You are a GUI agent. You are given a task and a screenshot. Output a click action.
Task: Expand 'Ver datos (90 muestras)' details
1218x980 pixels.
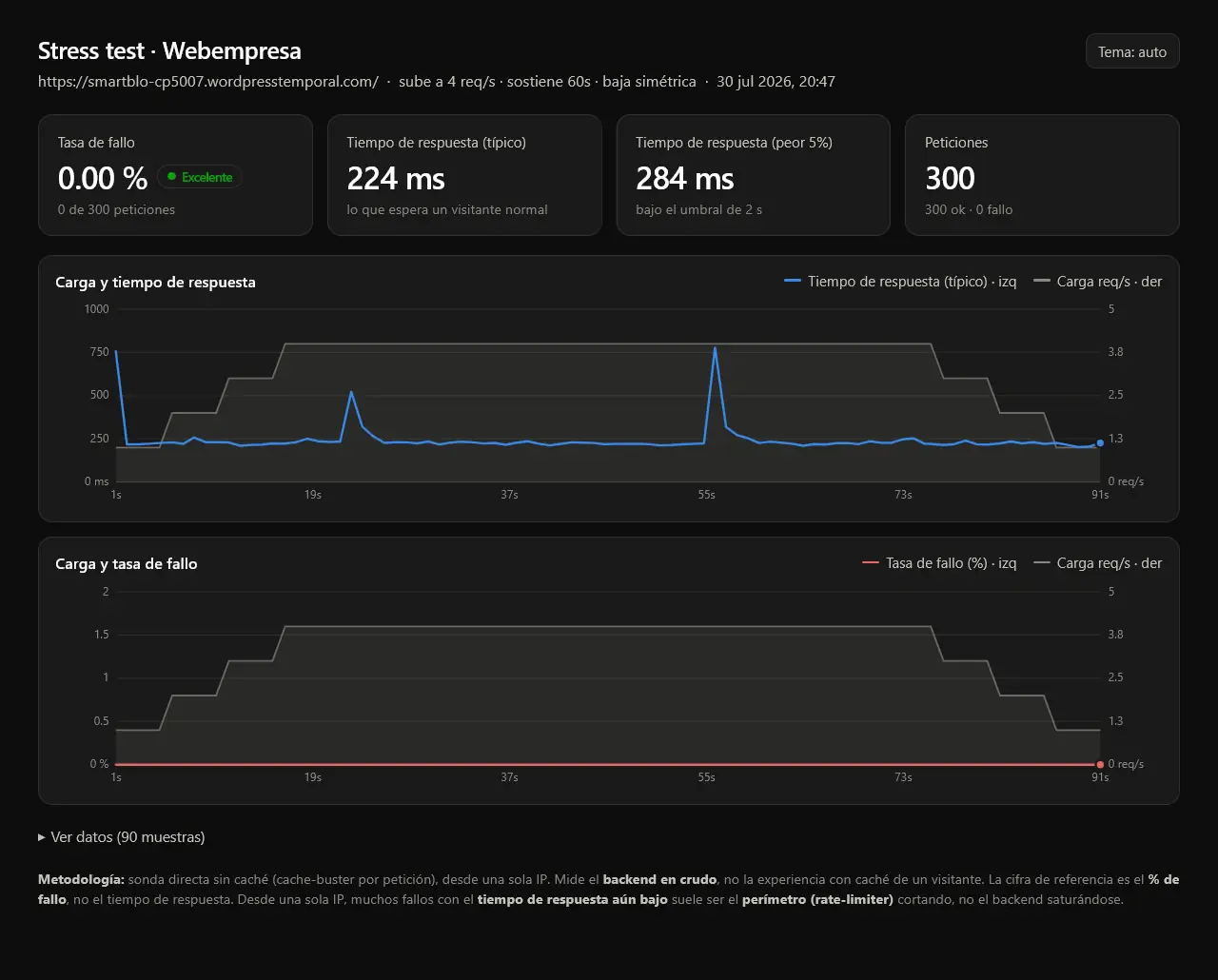pos(121,837)
